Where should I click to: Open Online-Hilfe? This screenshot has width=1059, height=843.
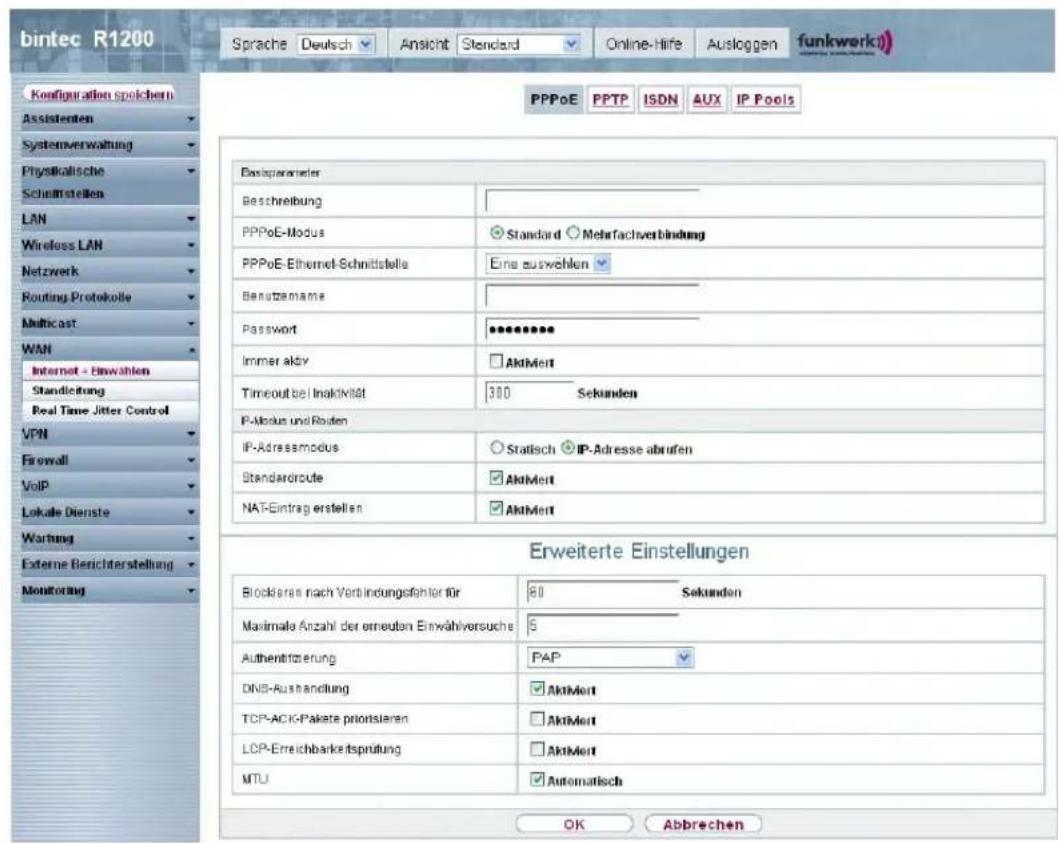[644, 45]
